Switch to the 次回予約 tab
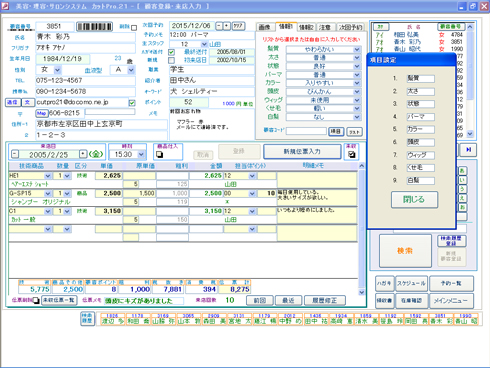Image resolution: width=490 pixels, height=368 pixels. tap(350, 27)
